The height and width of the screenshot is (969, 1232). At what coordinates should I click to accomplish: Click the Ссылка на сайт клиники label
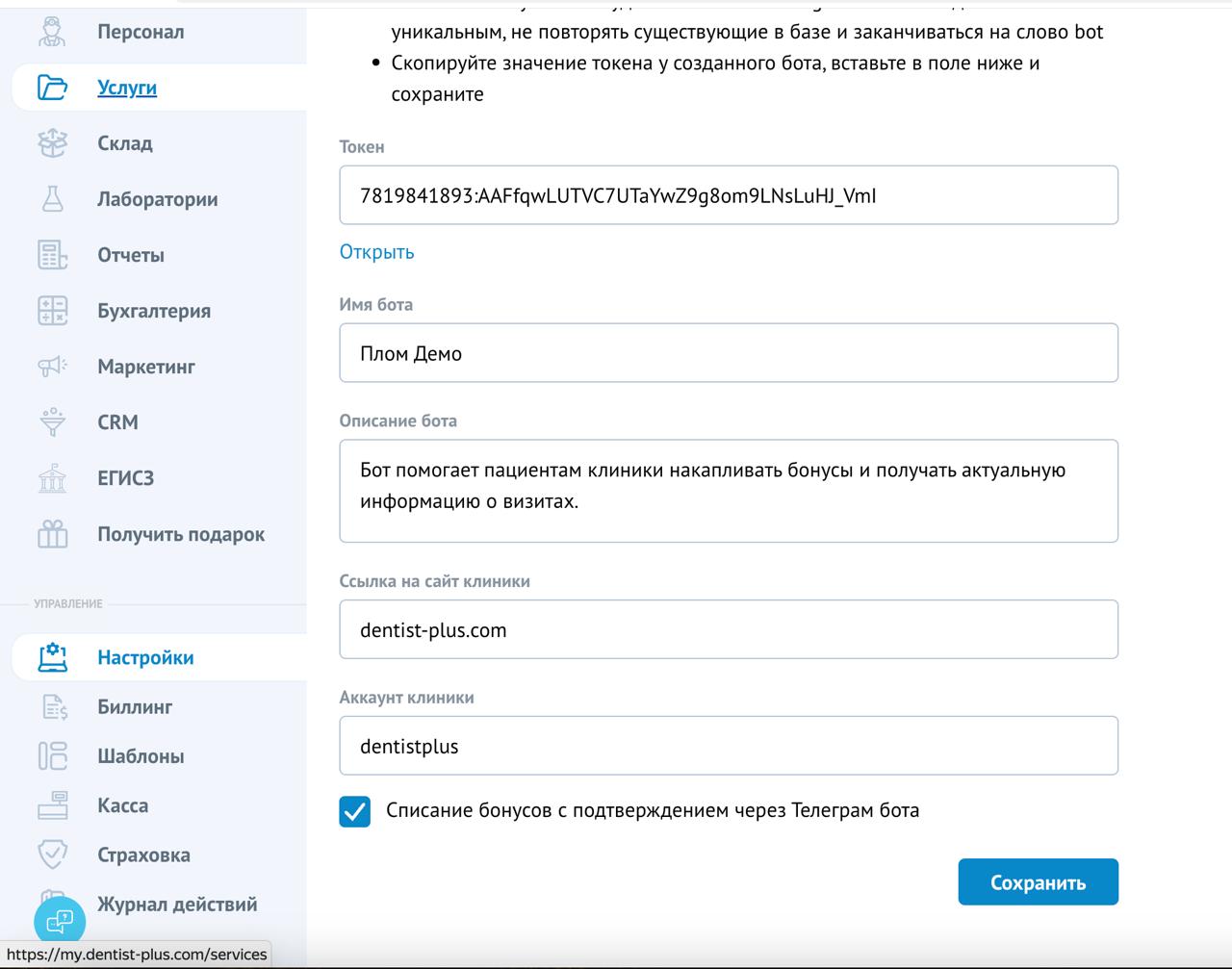(434, 581)
